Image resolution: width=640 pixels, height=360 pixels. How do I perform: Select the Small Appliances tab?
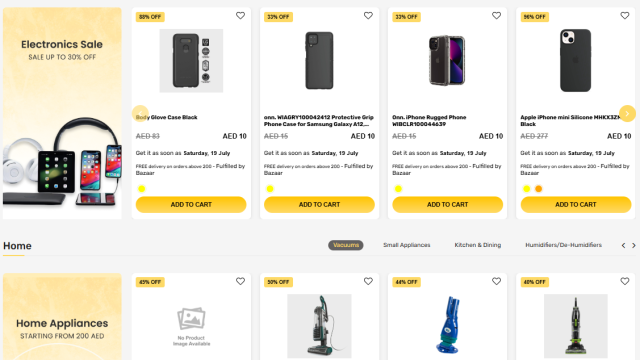(x=407, y=245)
